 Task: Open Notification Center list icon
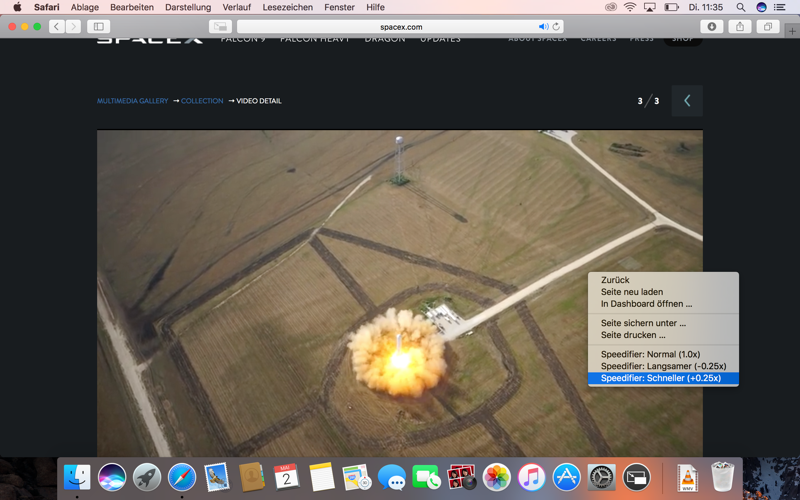(x=779, y=7)
